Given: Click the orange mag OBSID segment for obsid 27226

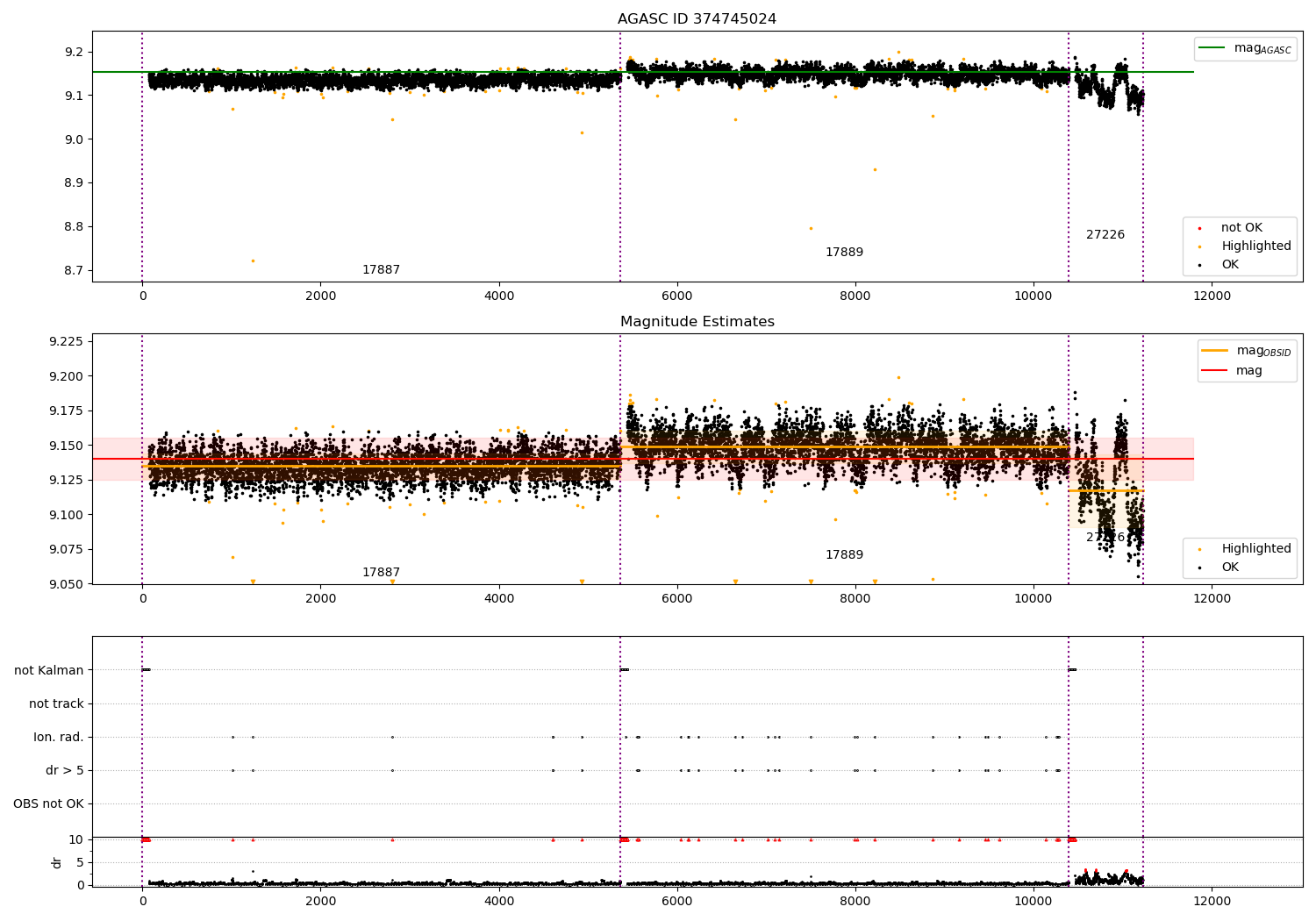Looking at the screenshot, I should coord(1105,490).
